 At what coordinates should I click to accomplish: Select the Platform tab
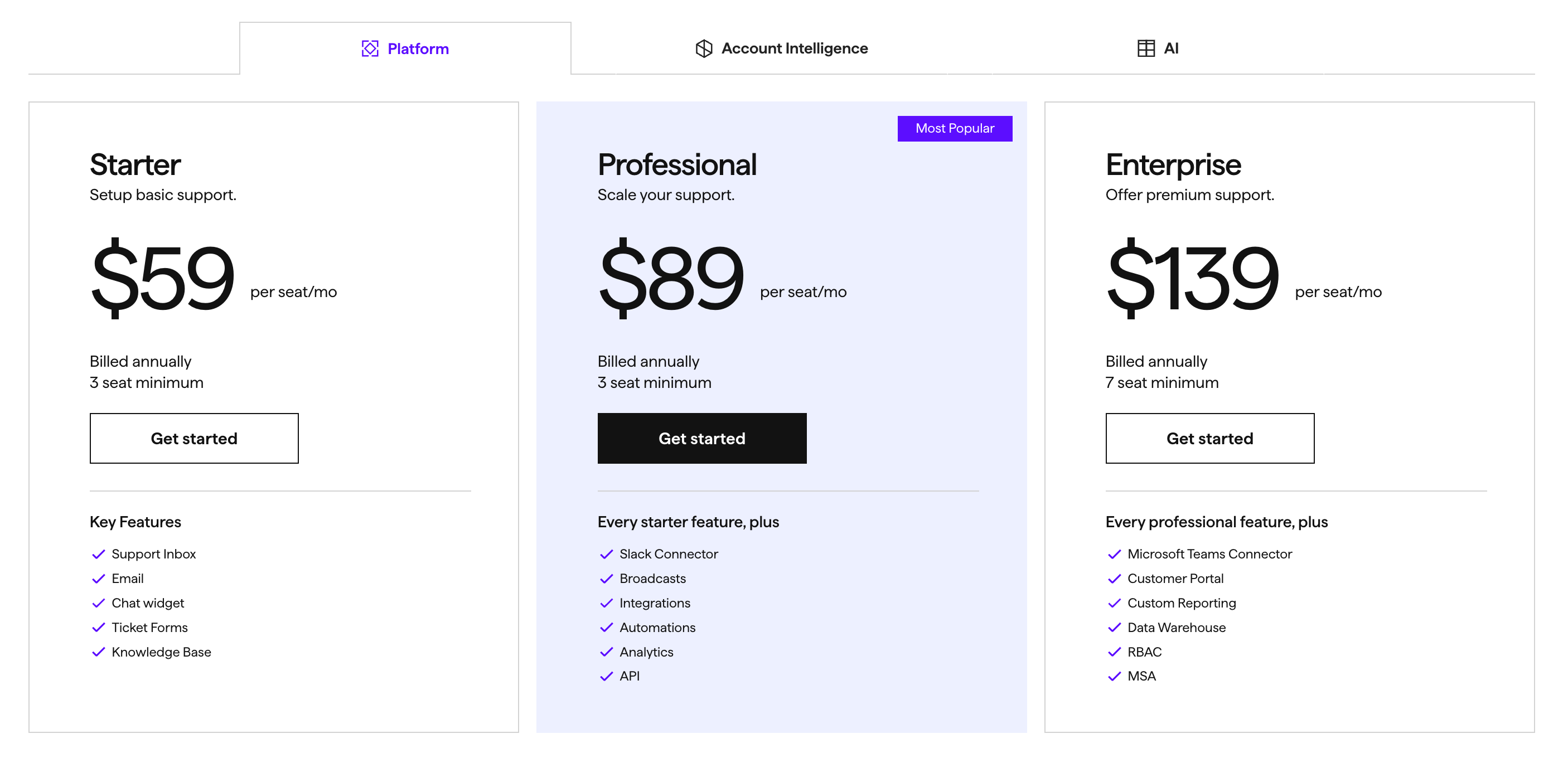(405, 48)
